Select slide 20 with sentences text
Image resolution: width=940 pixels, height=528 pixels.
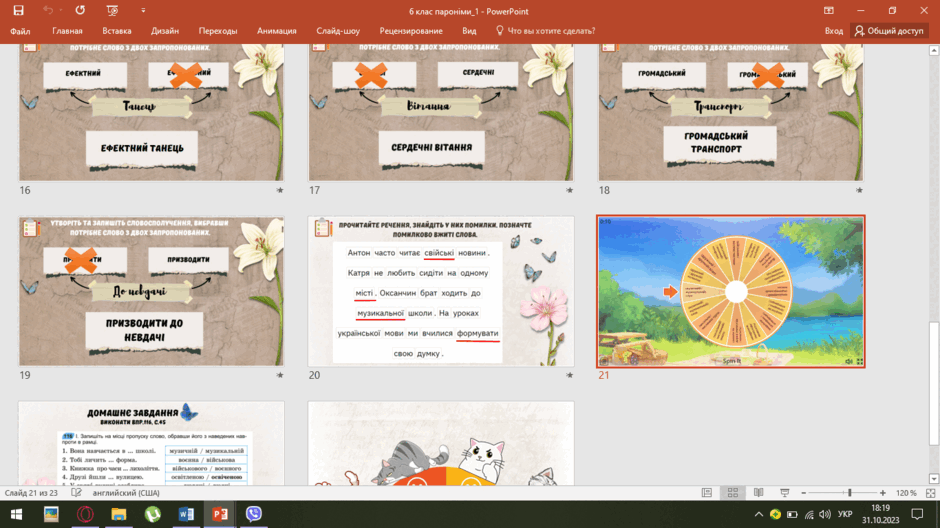point(441,291)
